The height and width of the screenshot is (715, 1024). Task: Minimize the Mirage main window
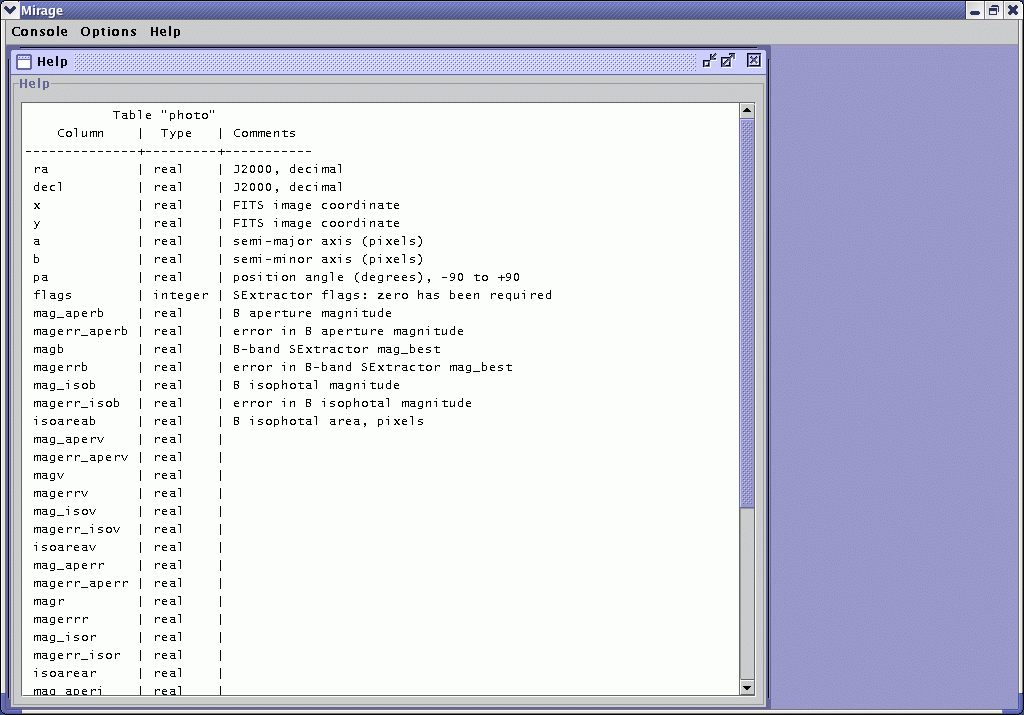[x=975, y=10]
